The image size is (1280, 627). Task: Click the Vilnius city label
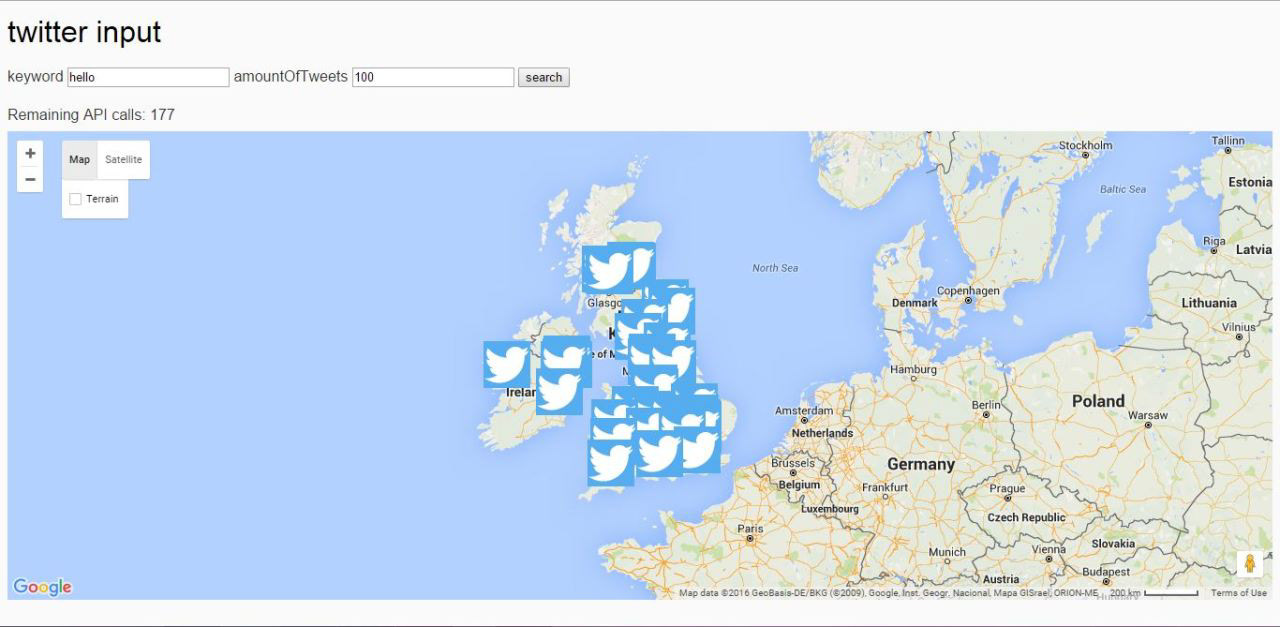point(1238,327)
